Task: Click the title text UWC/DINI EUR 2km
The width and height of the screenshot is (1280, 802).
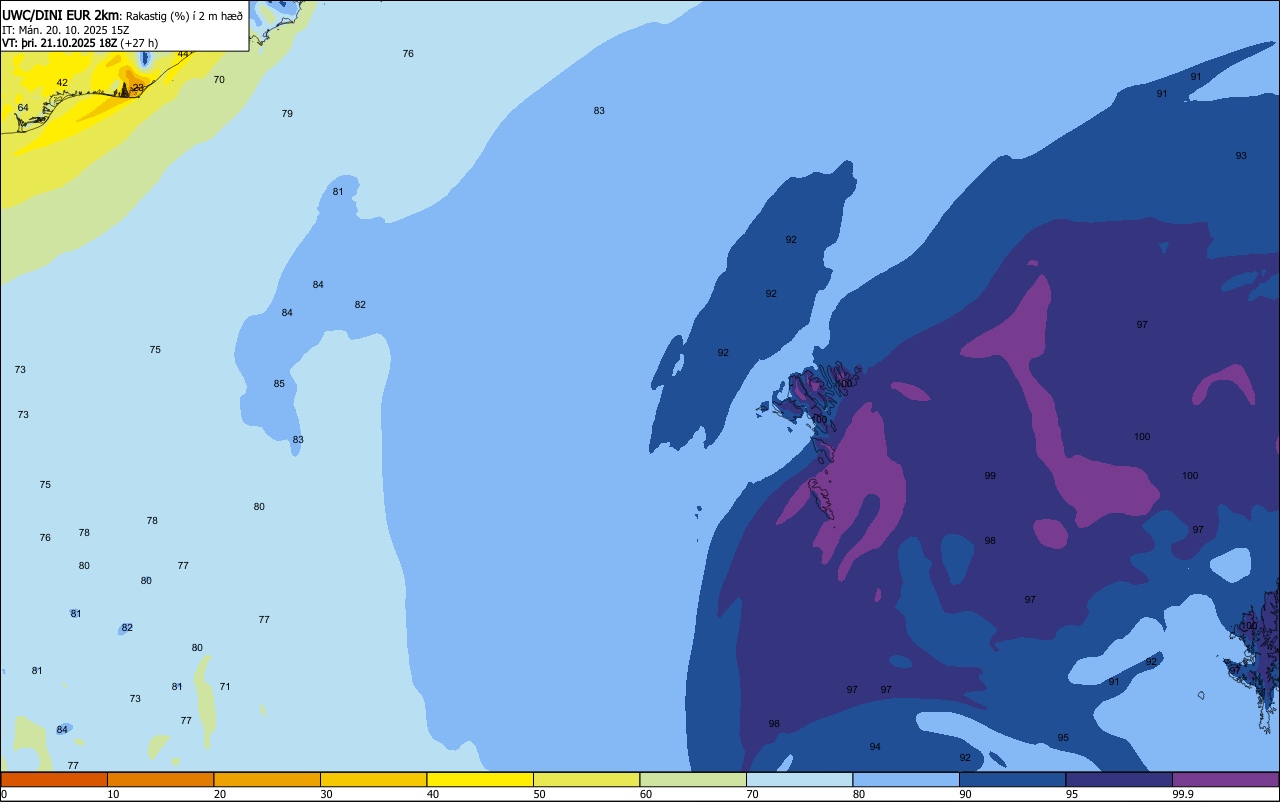Action: [60, 15]
